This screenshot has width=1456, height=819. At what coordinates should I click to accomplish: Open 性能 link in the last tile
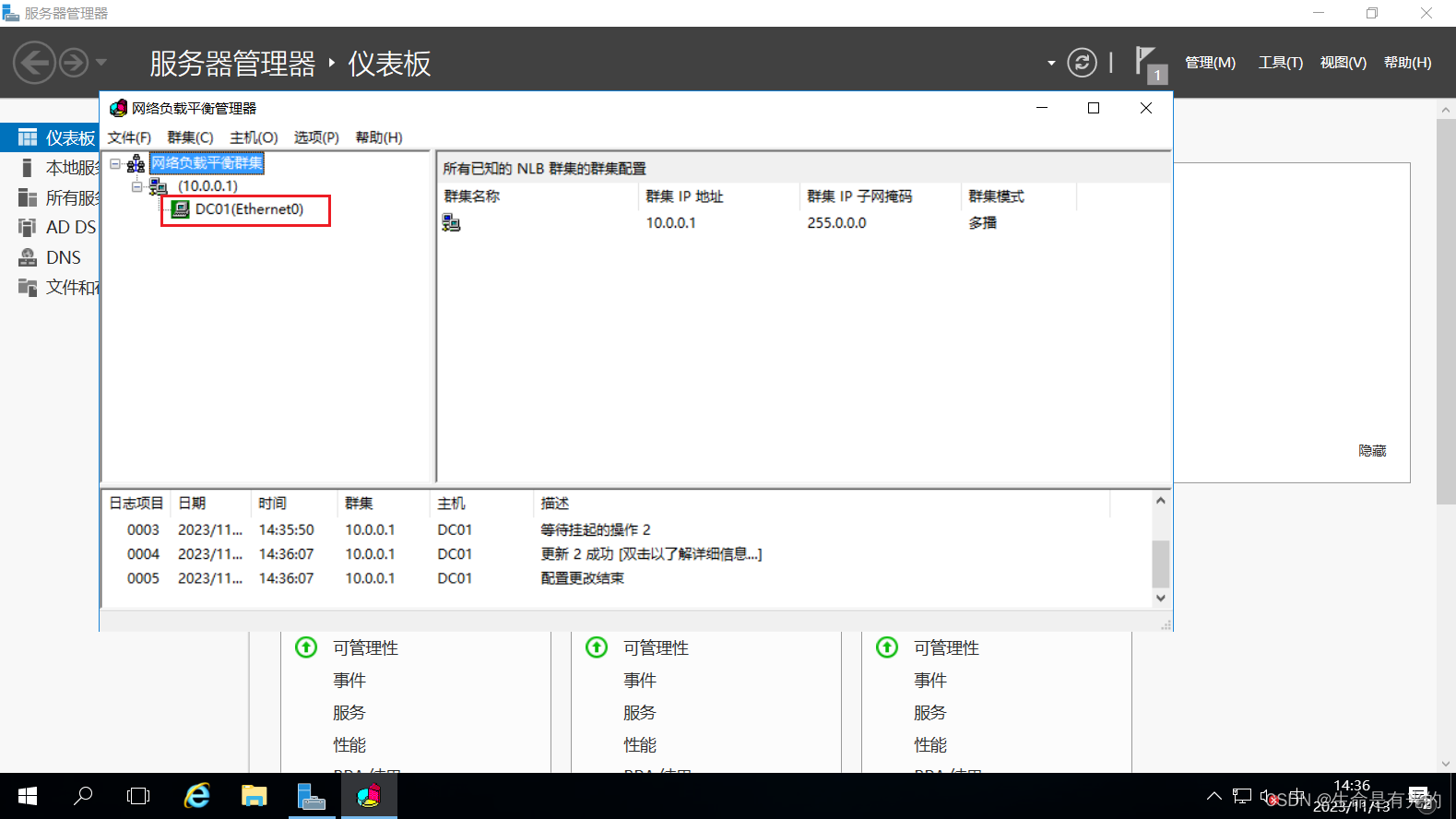point(930,744)
